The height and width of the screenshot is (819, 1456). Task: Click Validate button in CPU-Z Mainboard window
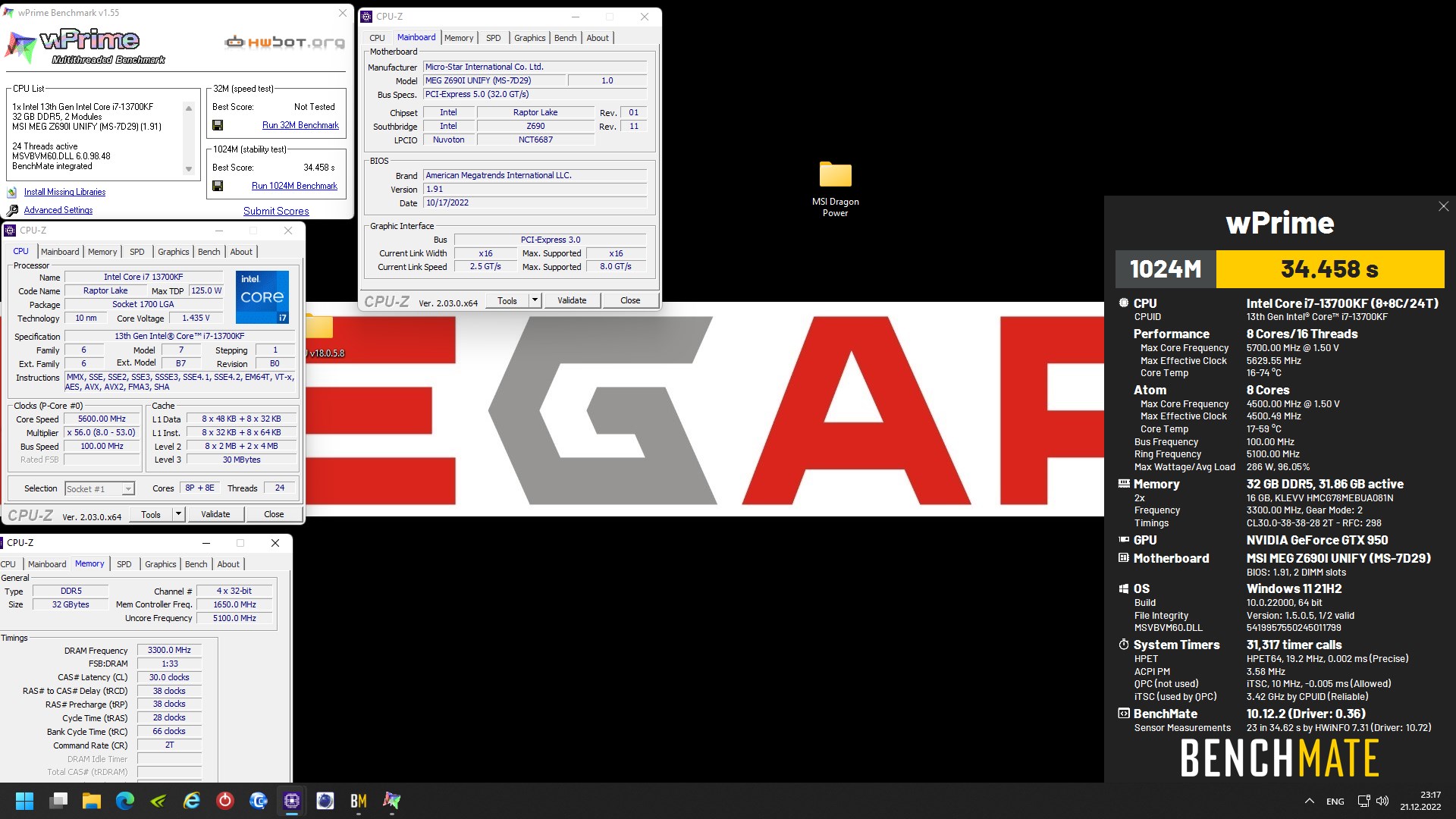(x=572, y=300)
